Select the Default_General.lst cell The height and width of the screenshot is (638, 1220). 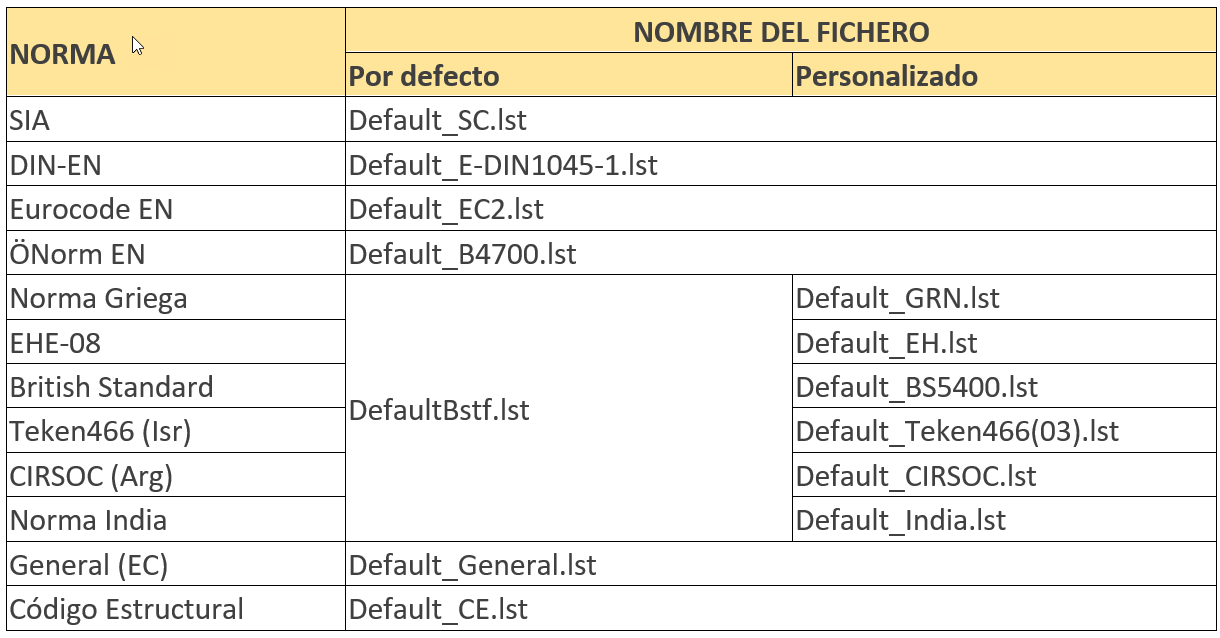[472, 565]
